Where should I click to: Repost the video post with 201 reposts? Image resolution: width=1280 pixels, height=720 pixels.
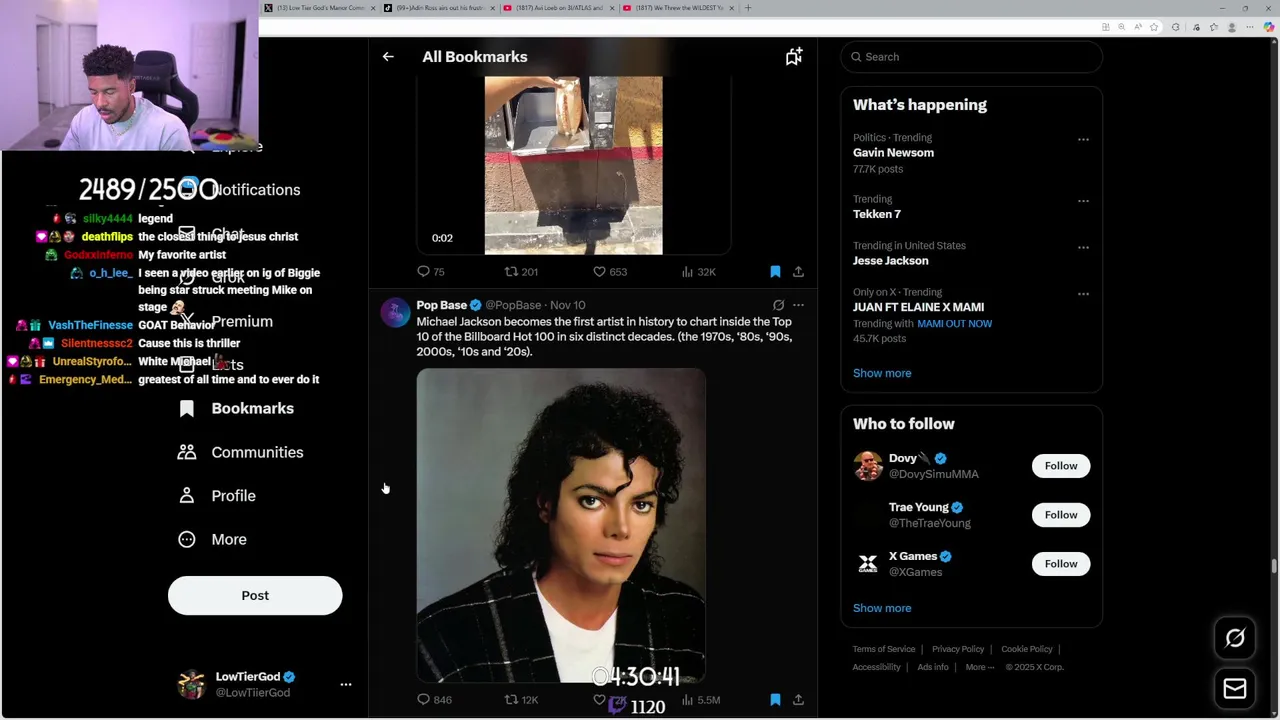[521, 271]
